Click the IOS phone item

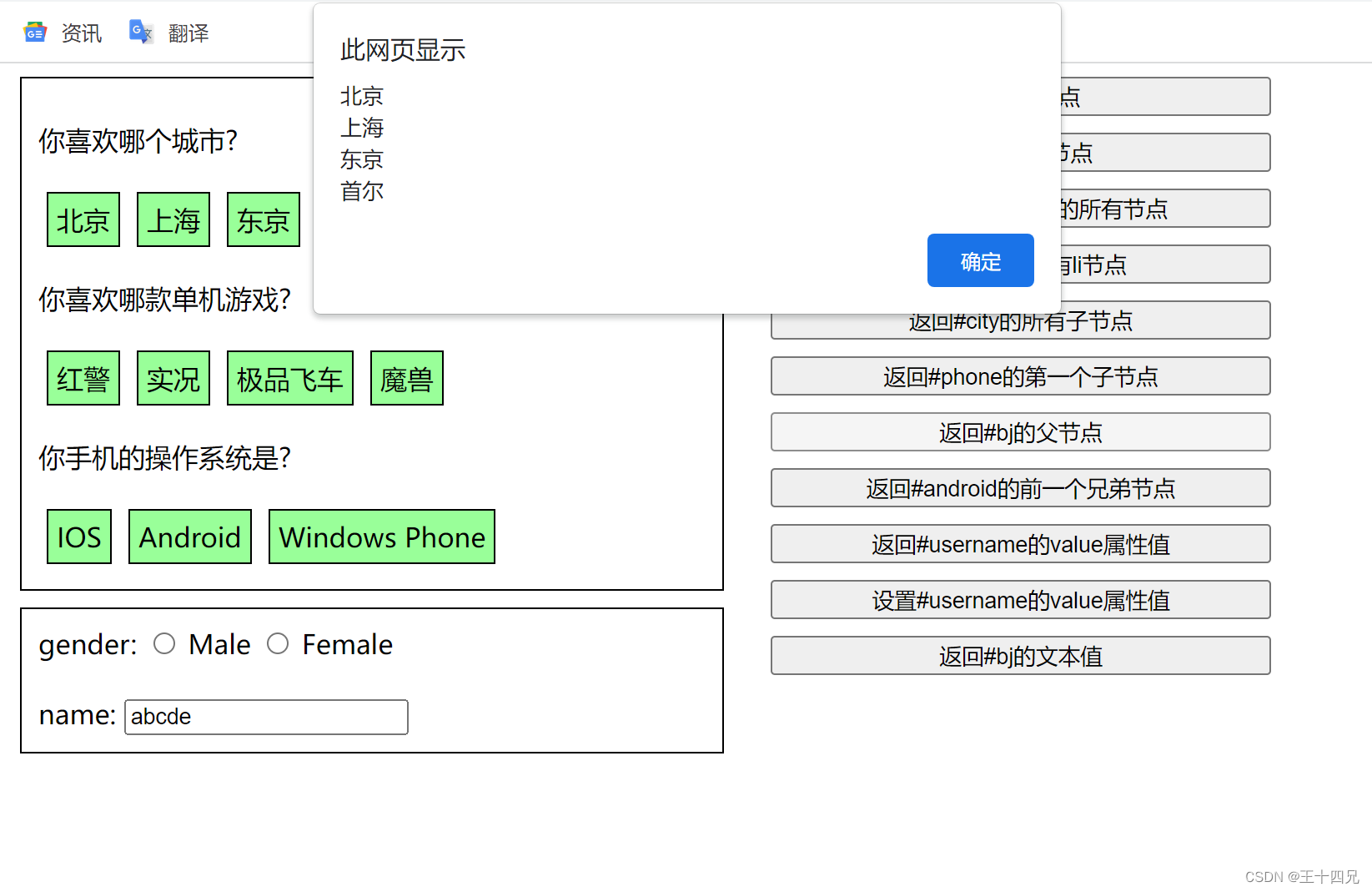pos(79,537)
